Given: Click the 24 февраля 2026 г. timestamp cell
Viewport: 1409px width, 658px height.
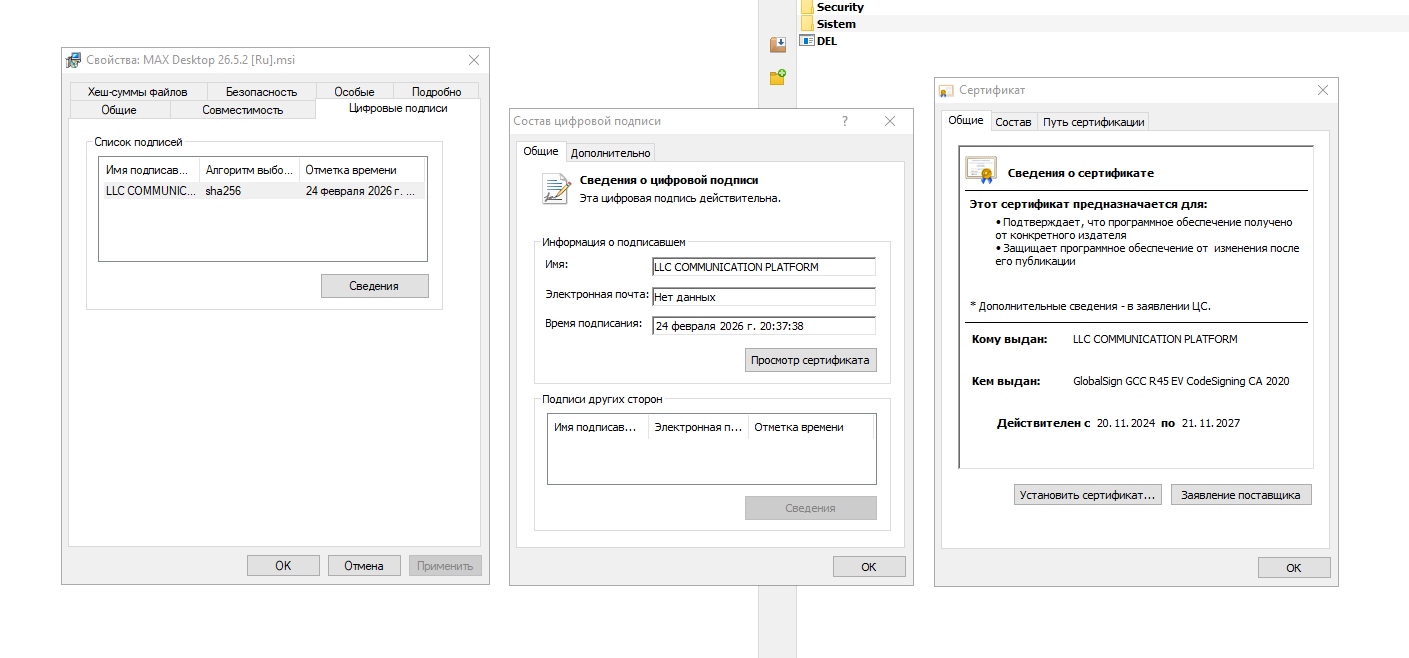Looking at the screenshot, I should coord(360,190).
